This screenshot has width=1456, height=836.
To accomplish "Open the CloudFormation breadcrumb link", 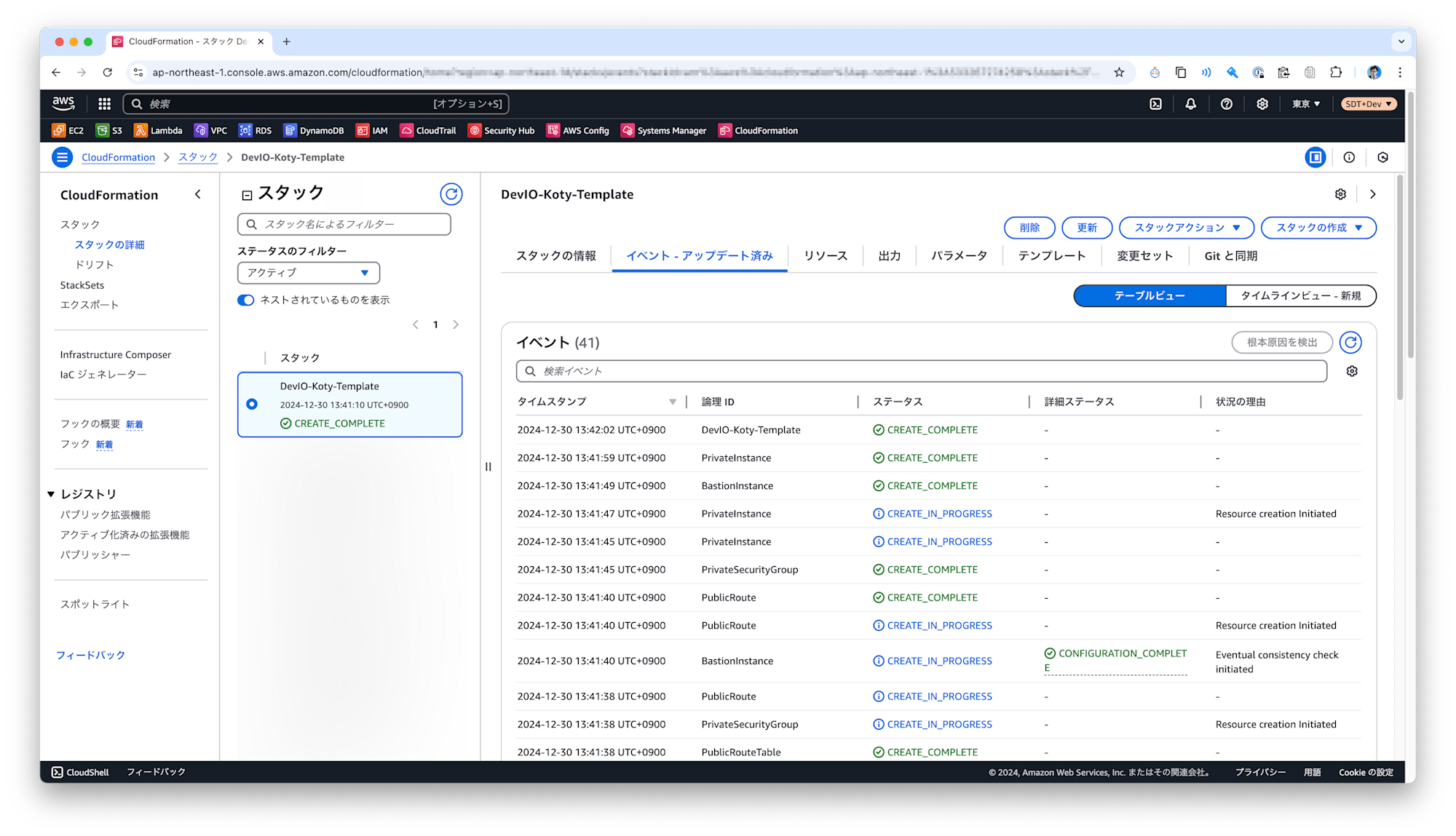I will [x=119, y=157].
